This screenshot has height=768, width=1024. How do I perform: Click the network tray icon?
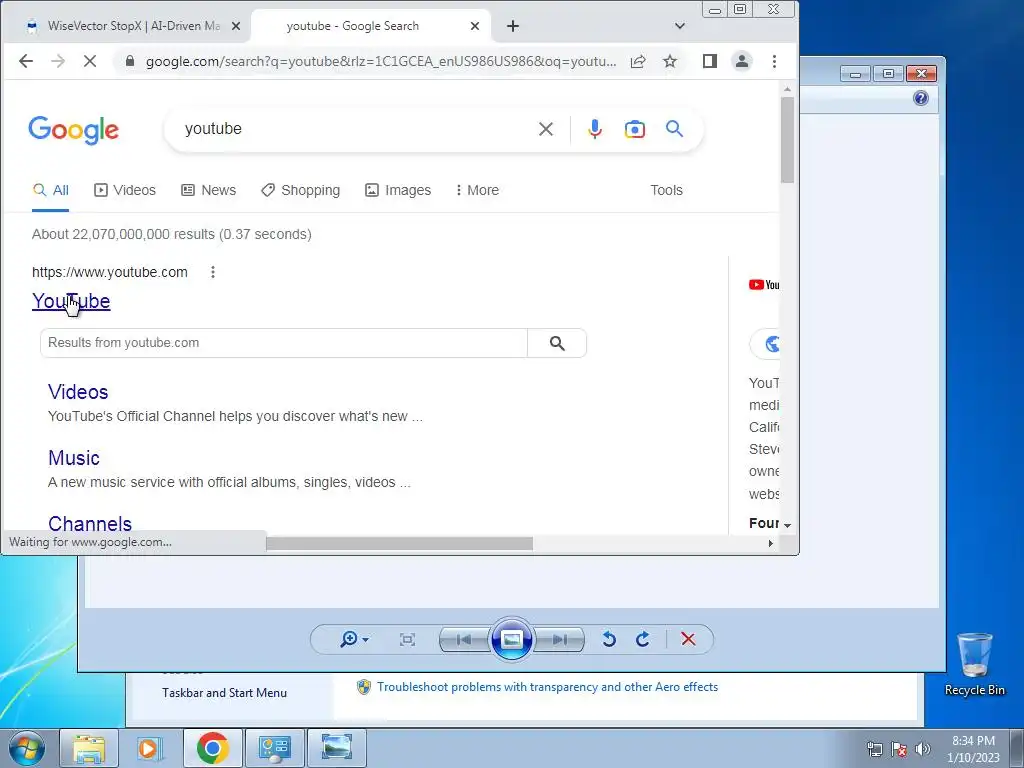click(x=874, y=749)
